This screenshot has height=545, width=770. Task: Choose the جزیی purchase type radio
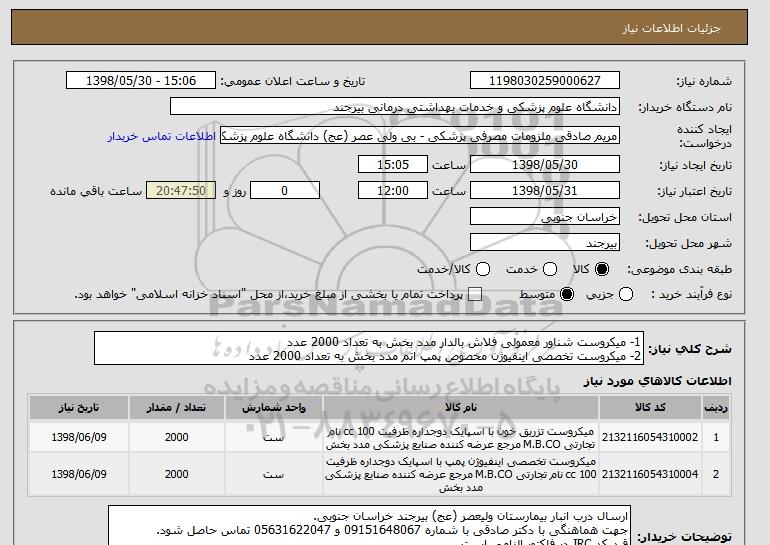(626, 294)
